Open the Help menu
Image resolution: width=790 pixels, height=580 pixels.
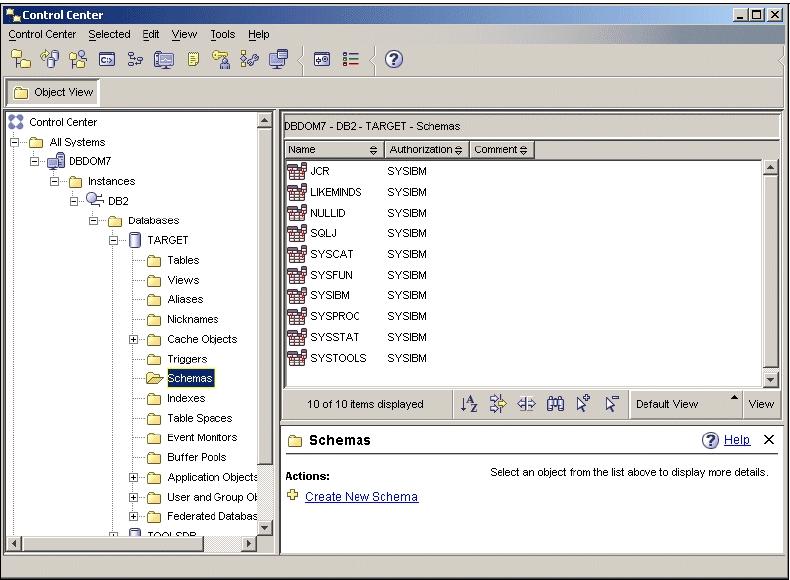258,34
